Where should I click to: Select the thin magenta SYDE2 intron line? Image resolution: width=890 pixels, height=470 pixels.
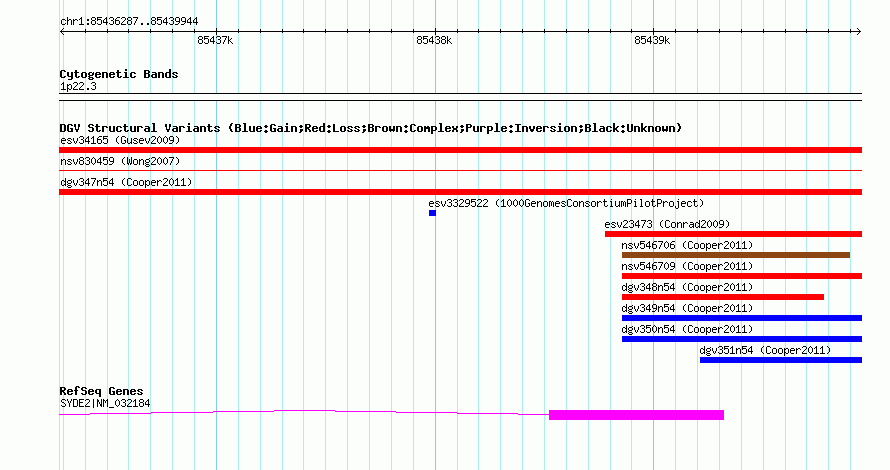[x=304, y=412]
